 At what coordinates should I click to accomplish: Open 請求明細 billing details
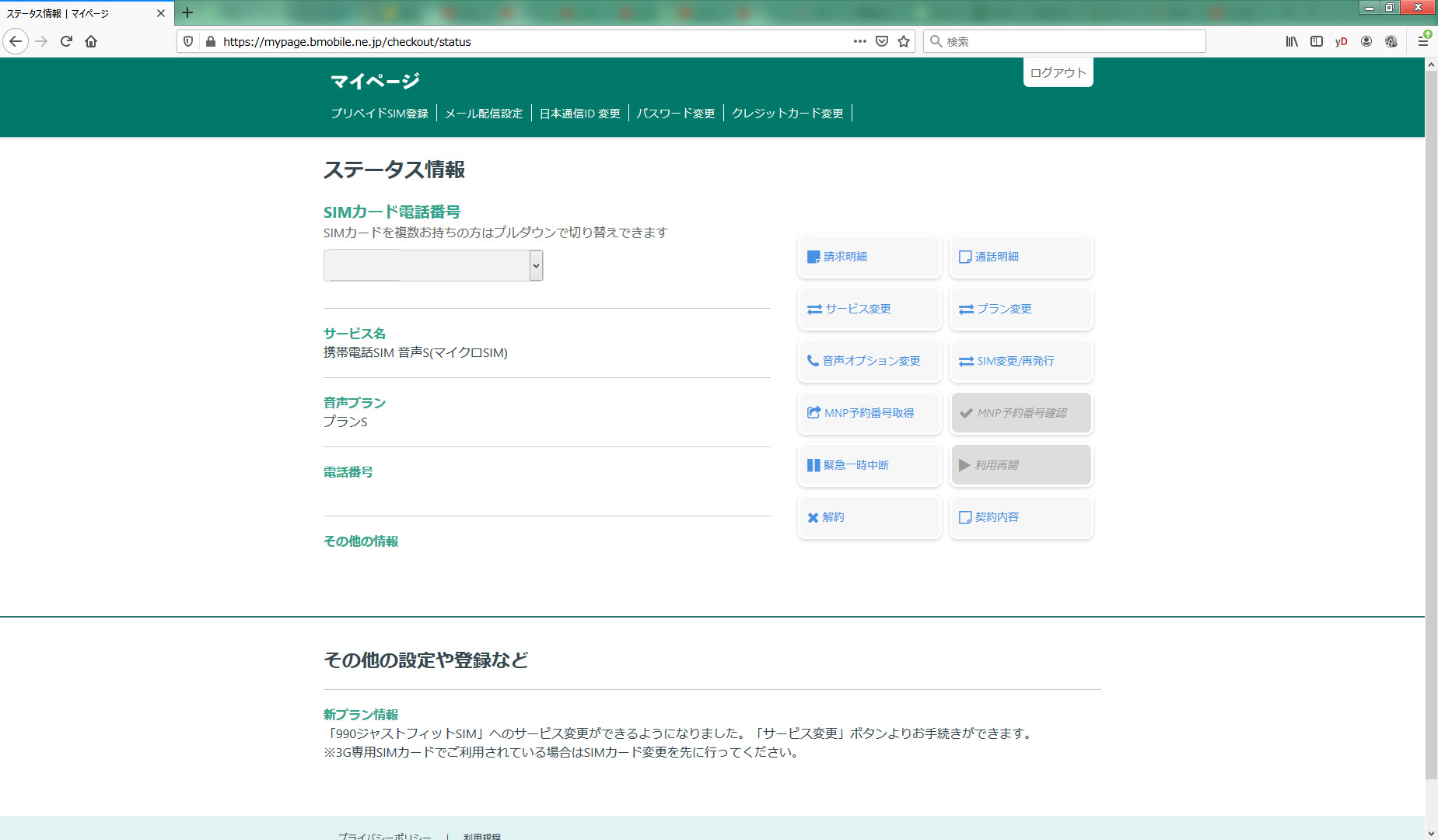[869, 257]
